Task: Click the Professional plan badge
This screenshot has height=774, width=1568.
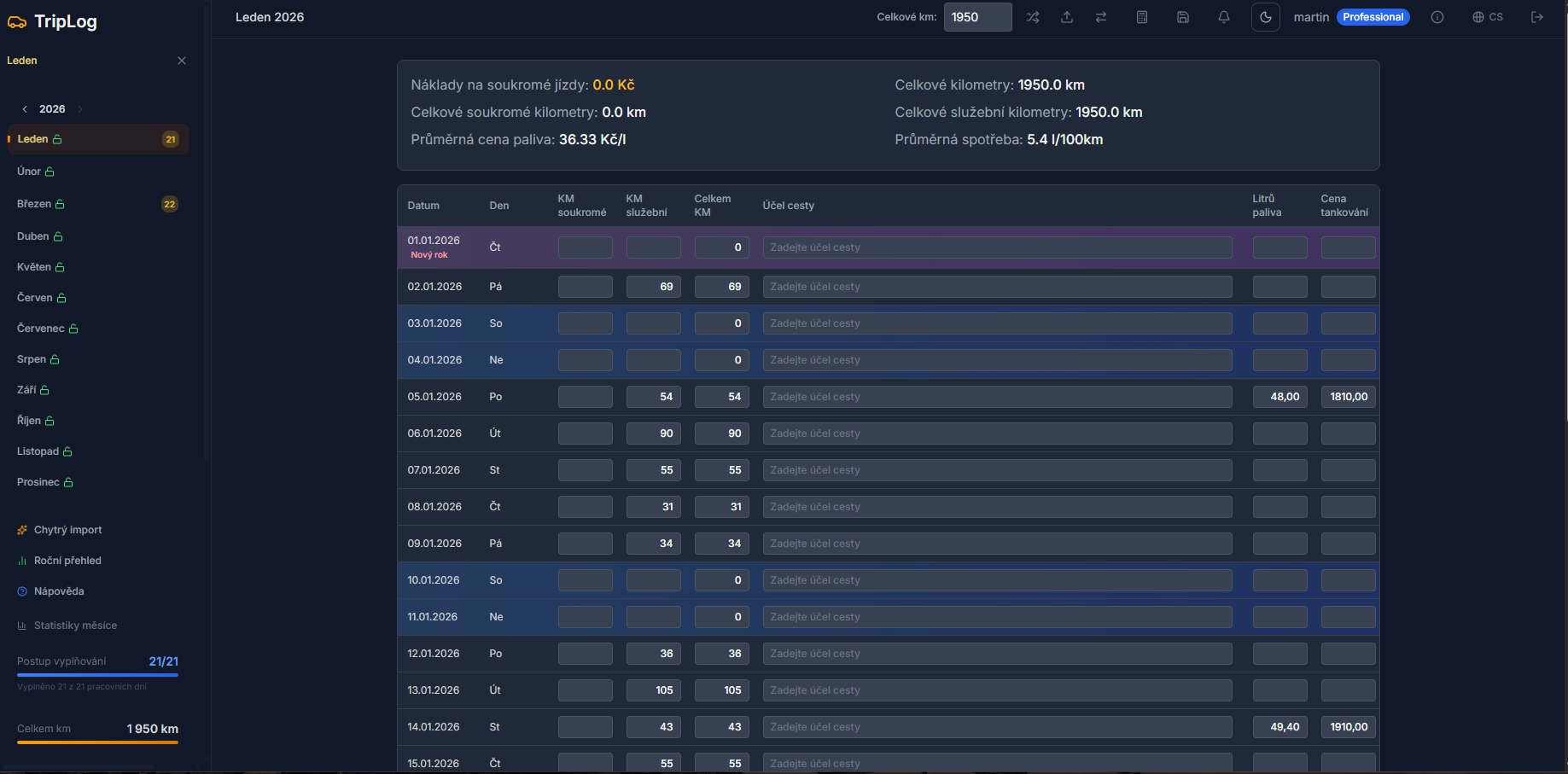Action: 1373,17
